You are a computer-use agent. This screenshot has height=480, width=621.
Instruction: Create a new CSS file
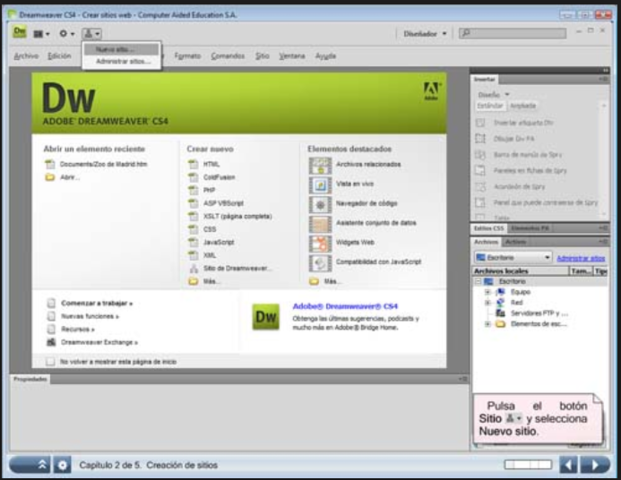(x=210, y=229)
